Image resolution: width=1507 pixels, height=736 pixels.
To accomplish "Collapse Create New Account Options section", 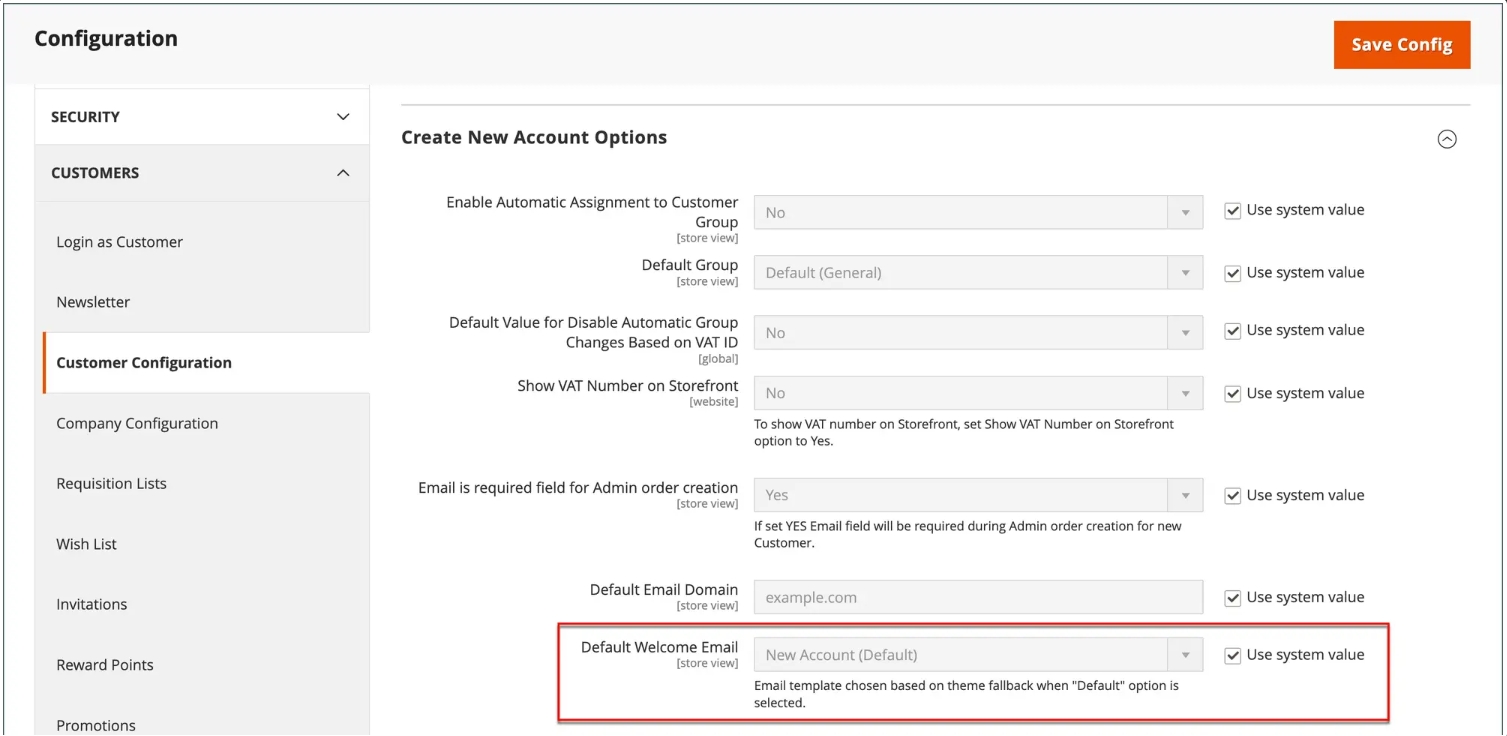I will pyautogui.click(x=1446, y=140).
